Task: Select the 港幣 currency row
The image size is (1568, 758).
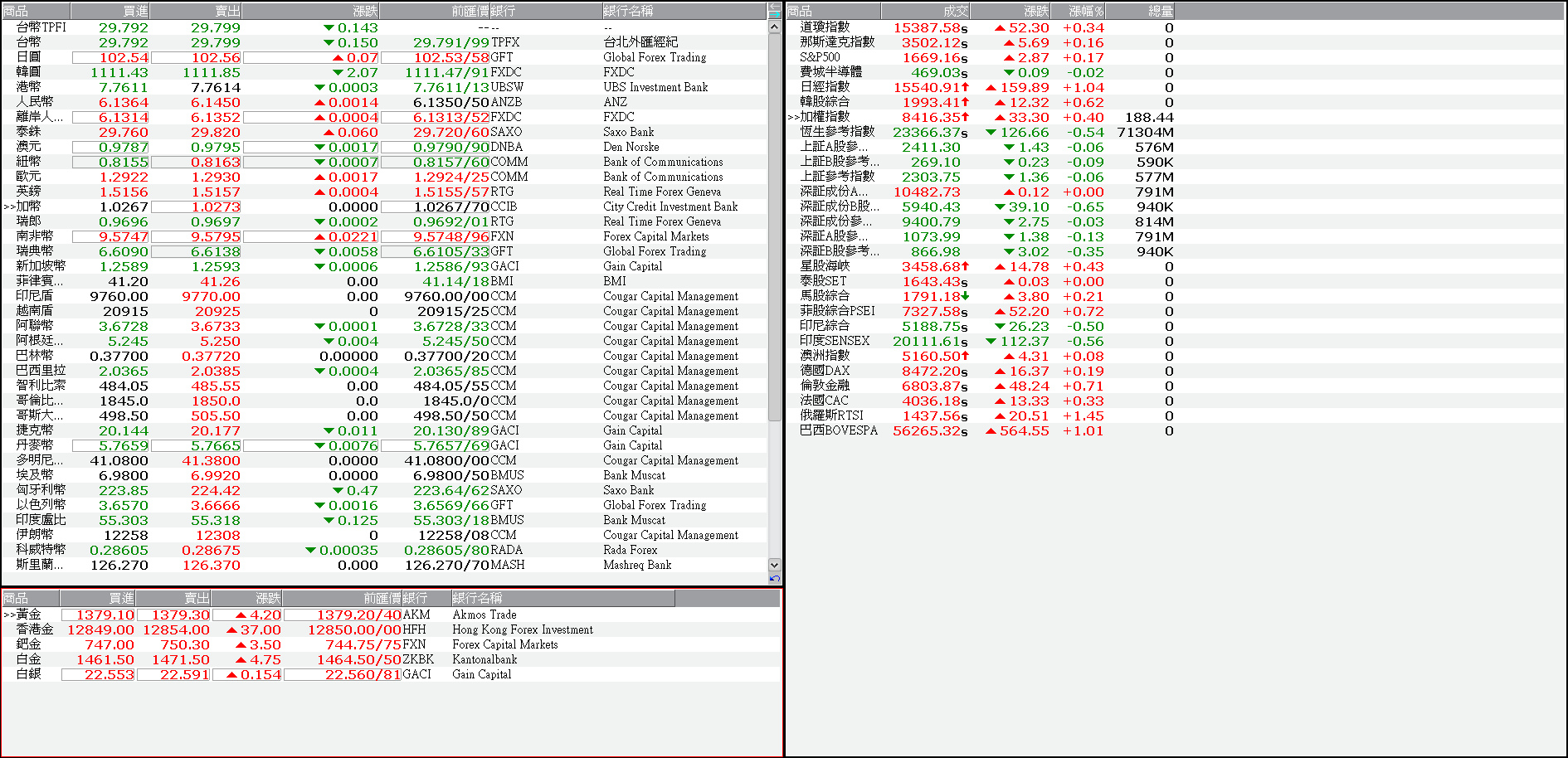Action: coord(384,87)
